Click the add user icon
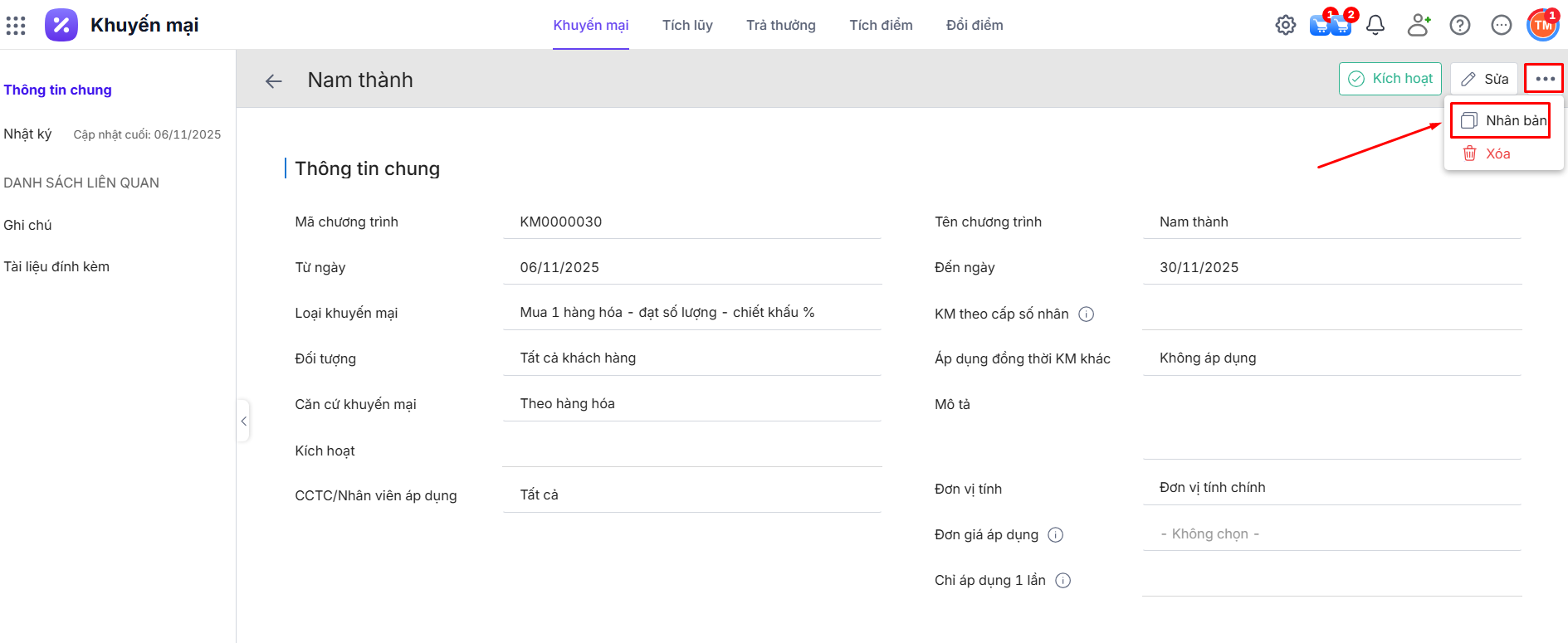Image resolution: width=1568 pixels, height=643 pixels. 1419,25
